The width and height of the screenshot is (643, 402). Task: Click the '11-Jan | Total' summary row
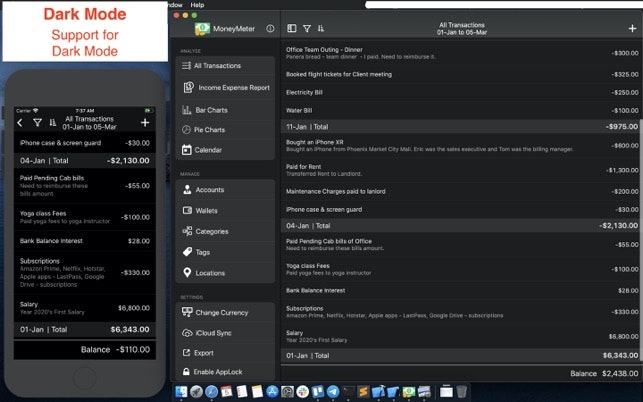click(x=462, y=127)
